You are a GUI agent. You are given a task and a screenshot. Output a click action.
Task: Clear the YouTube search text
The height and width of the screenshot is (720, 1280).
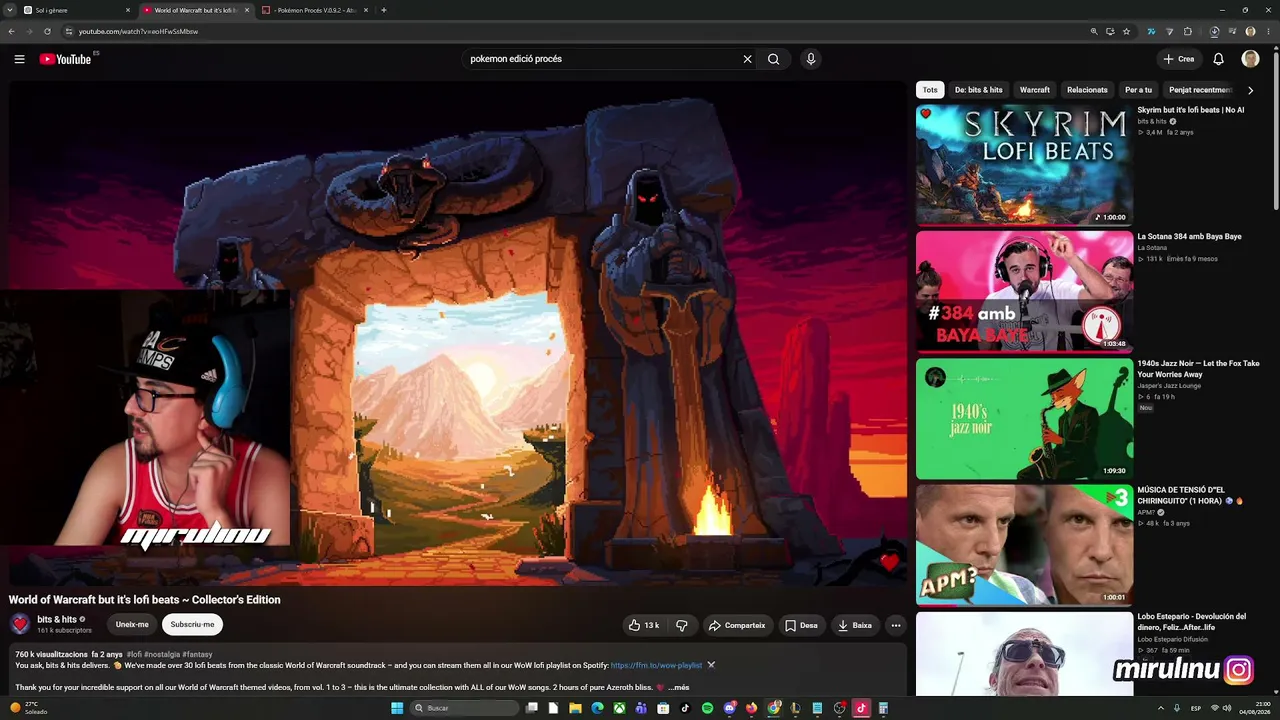pos(747,59)
